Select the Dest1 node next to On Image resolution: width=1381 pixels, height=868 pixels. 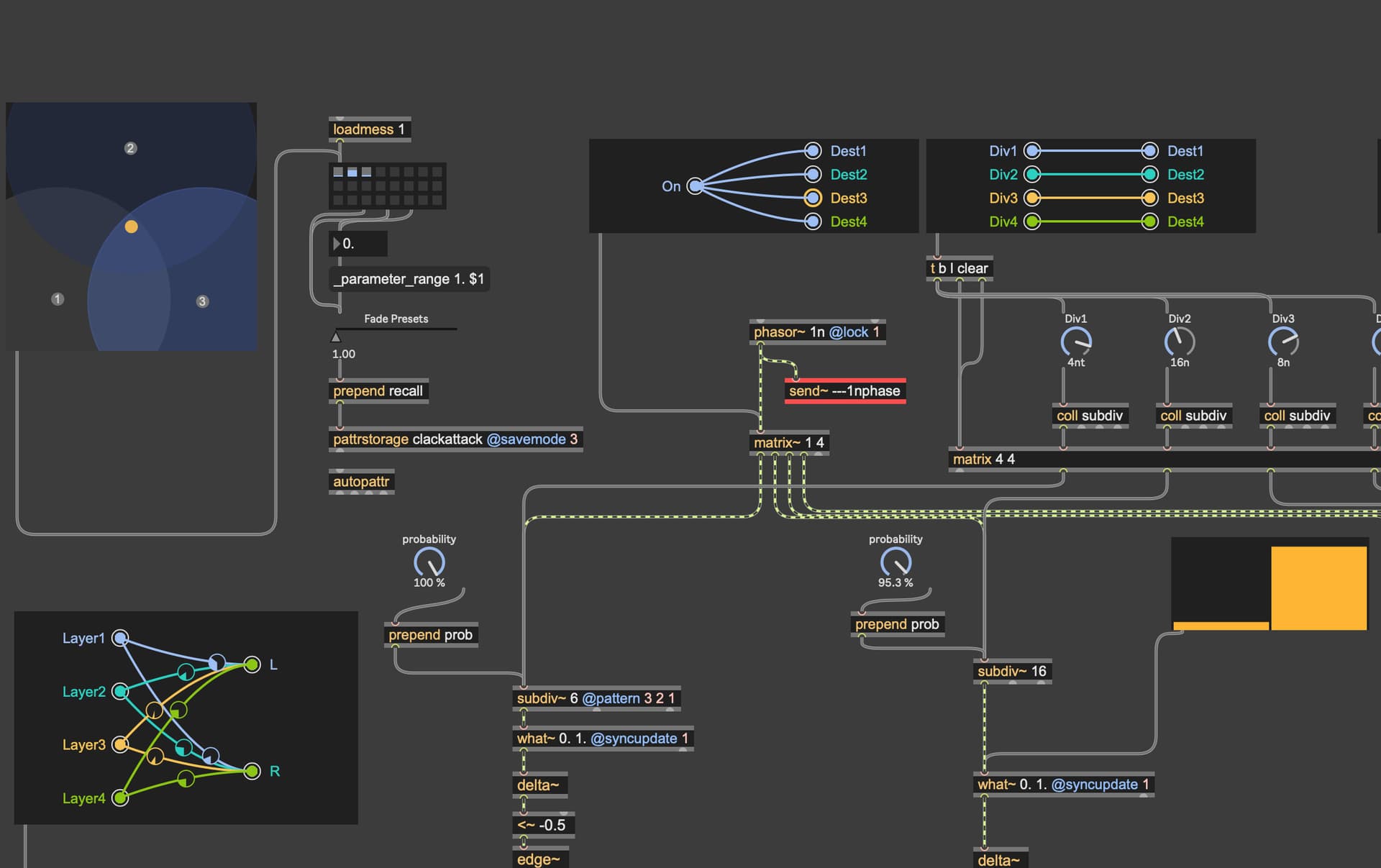click(813, 151)
